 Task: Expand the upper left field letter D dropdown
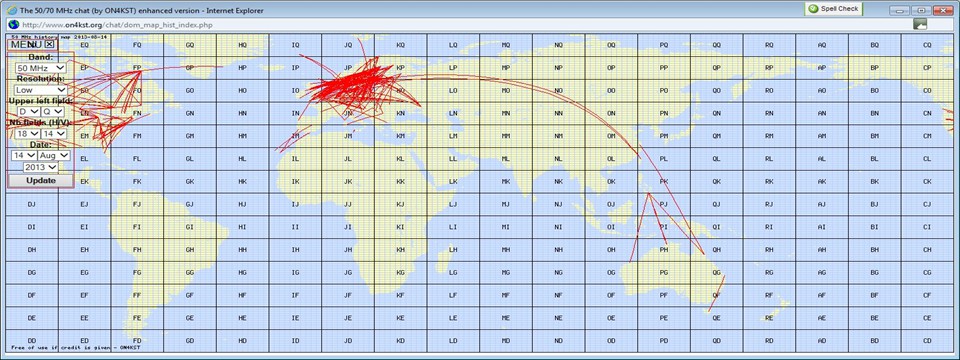tap(28, 111)
